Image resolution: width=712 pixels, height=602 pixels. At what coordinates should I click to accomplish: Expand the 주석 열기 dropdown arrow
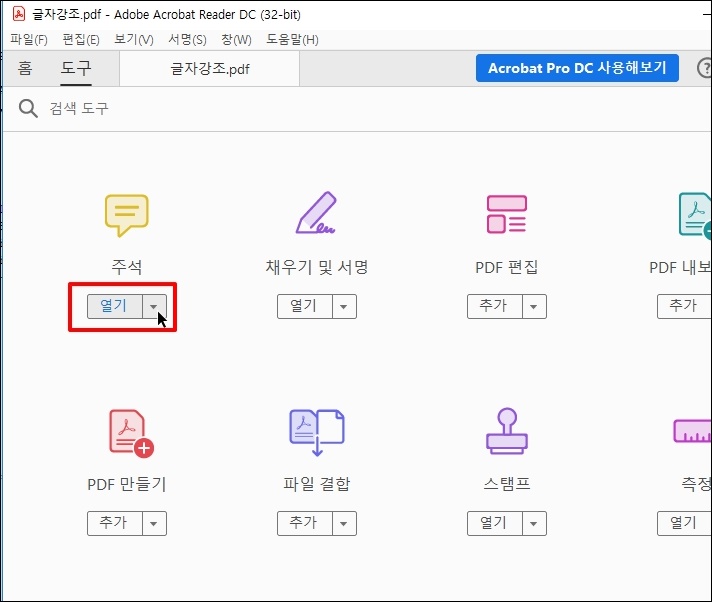154,306
